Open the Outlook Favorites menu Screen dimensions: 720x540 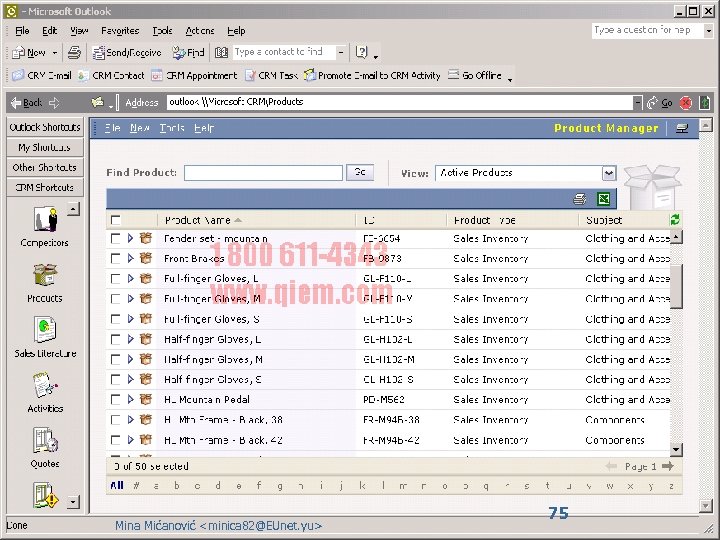(x=120, y=31)
